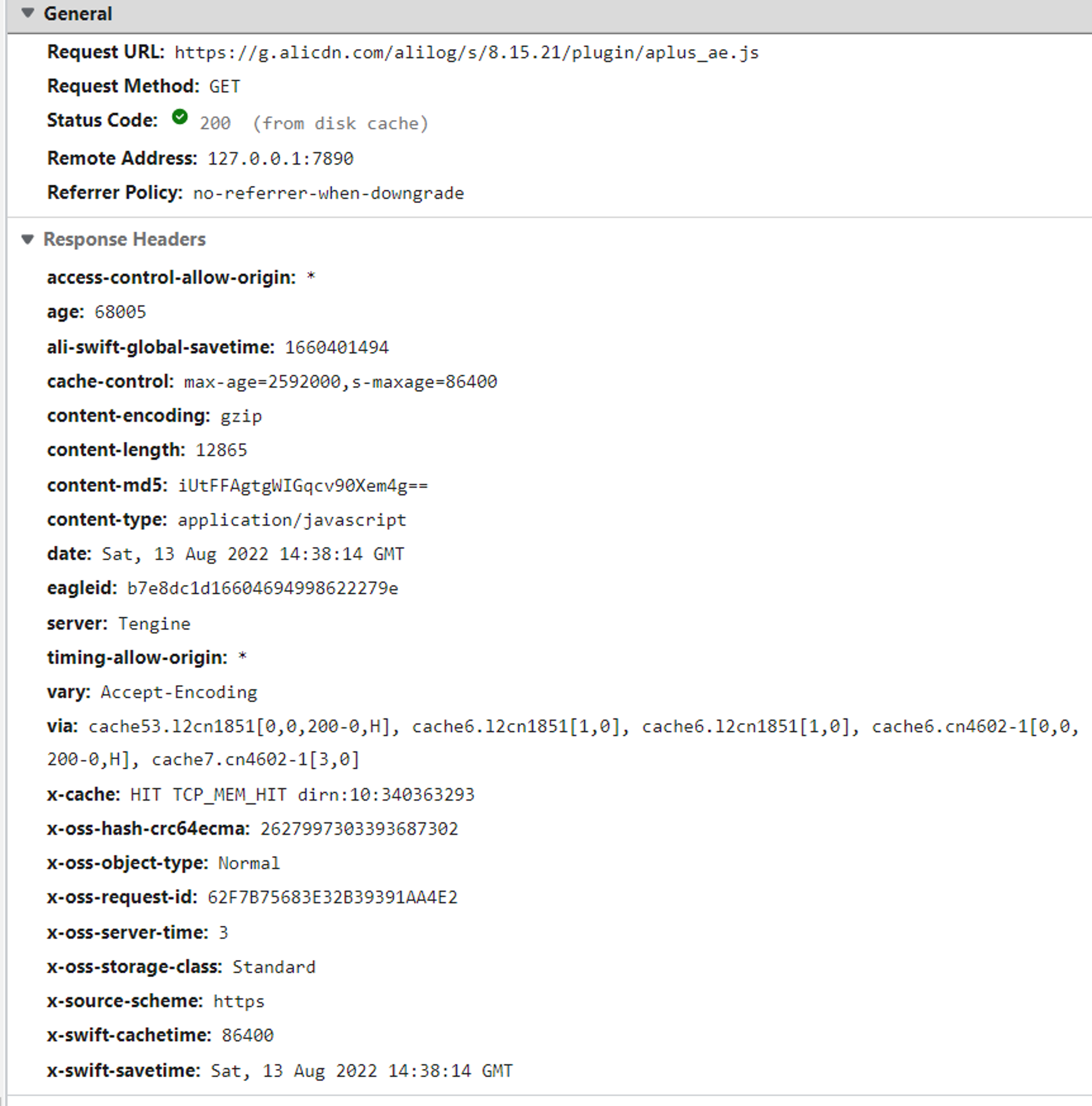Image resolution: width=1092 pixels, height=1106 pixels.
Task: Click the x-swift-savetime header name
Action: pos(124,1071)
